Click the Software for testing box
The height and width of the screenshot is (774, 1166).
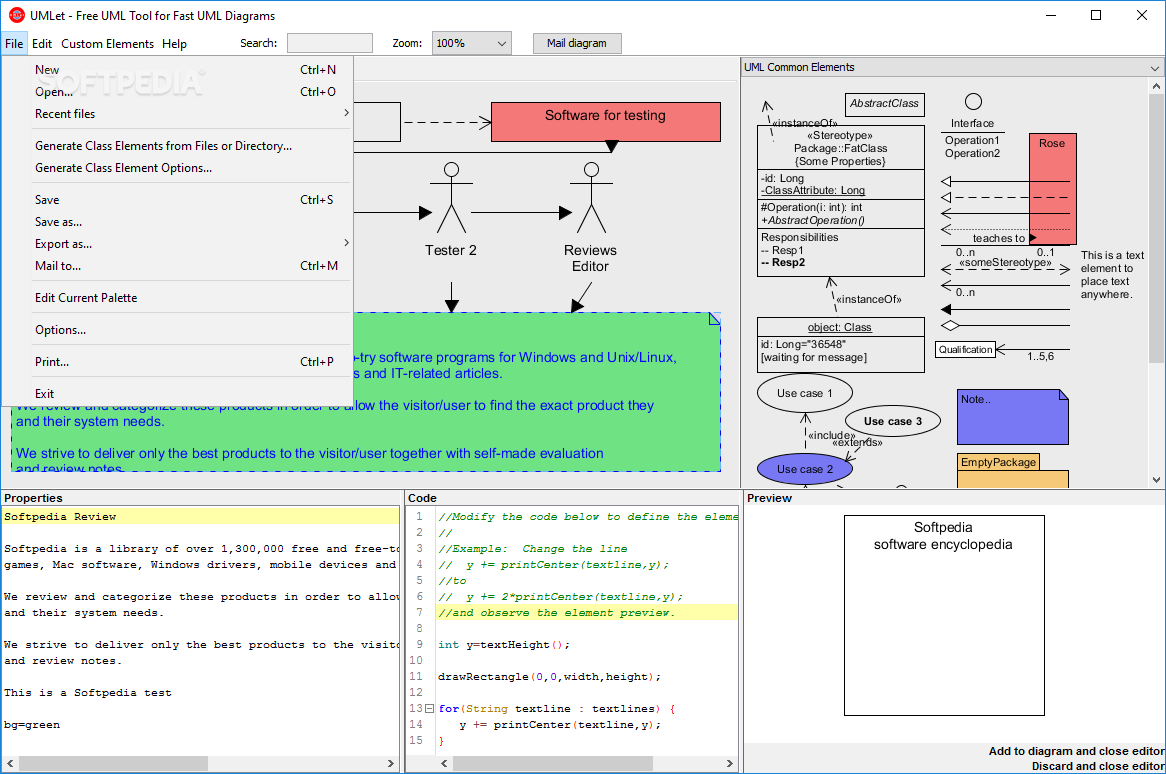[605, 122]
